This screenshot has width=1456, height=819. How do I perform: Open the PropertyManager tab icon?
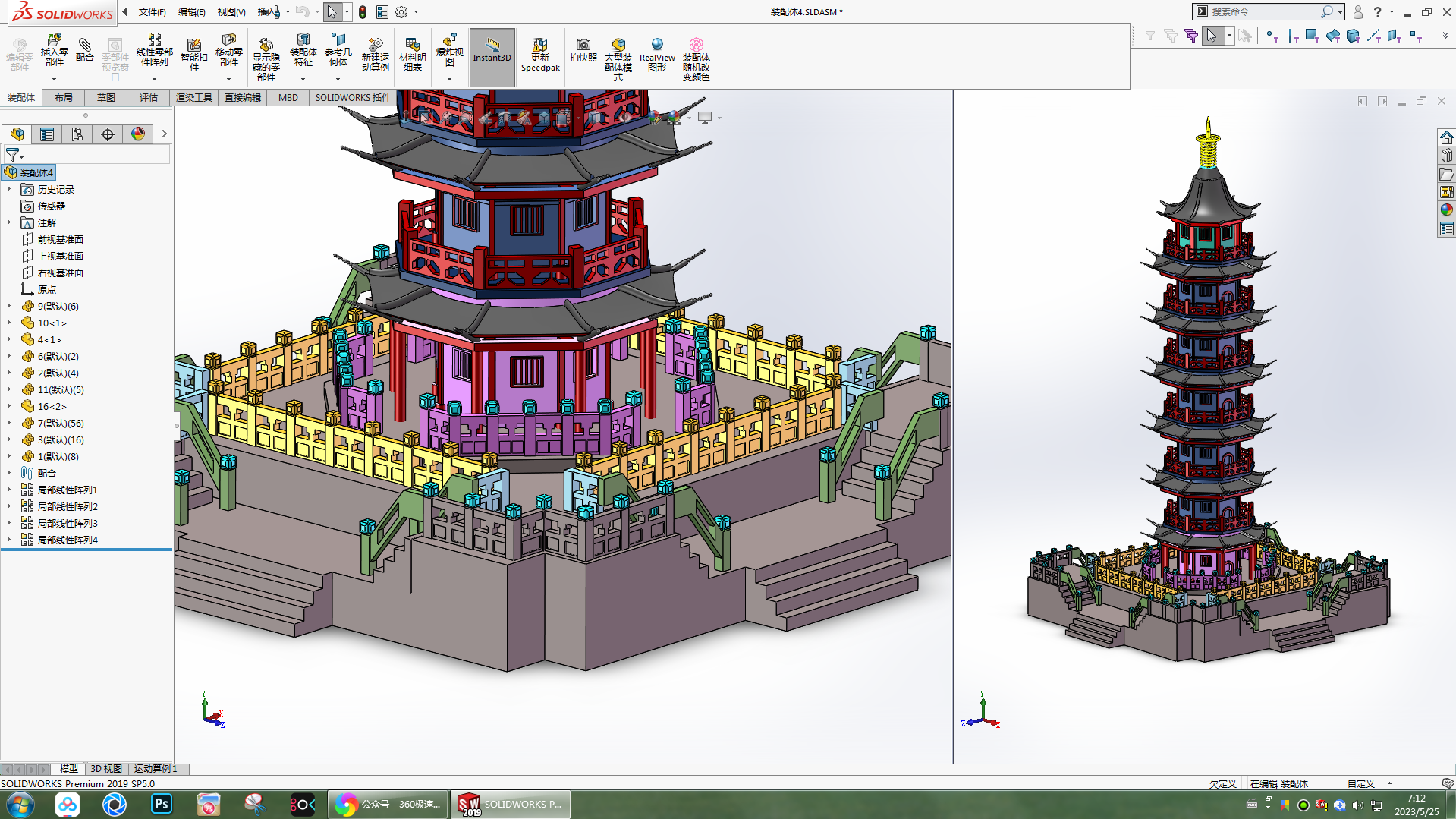pos(47,134)
